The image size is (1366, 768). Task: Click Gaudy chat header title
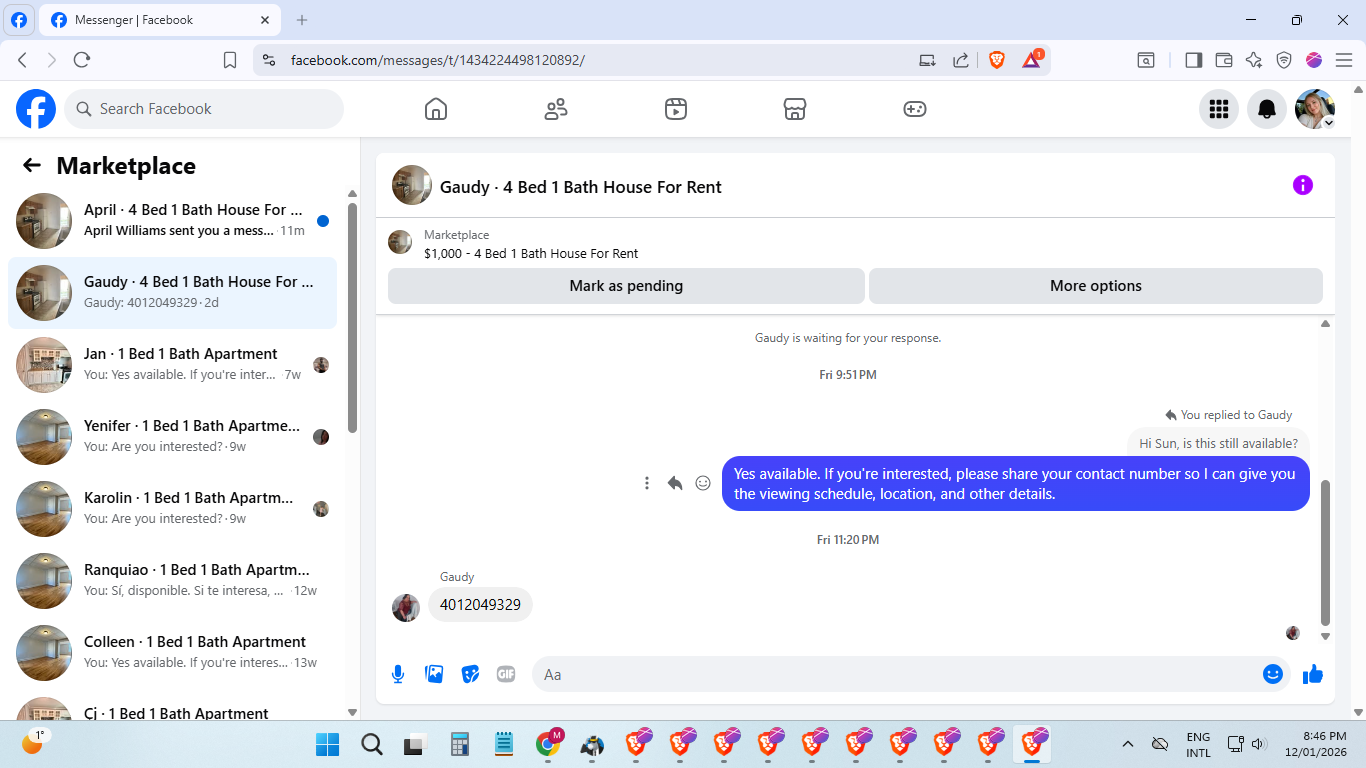point(581,187)
